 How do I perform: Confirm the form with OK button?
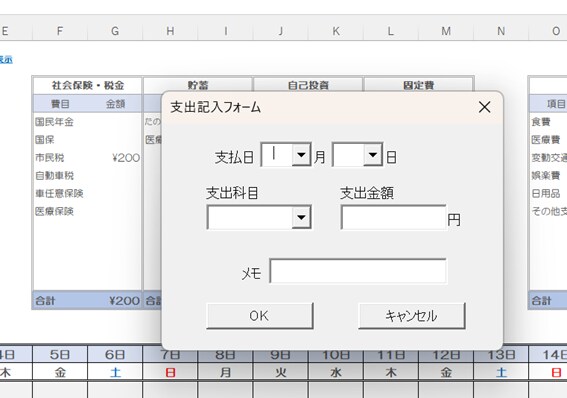[x=260, y=316]
